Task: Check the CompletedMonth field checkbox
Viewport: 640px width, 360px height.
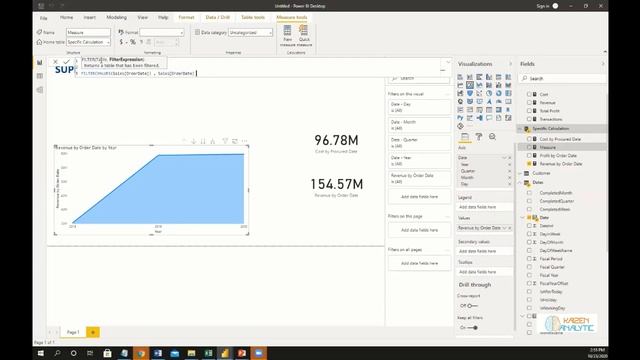Action: [529, 193]
